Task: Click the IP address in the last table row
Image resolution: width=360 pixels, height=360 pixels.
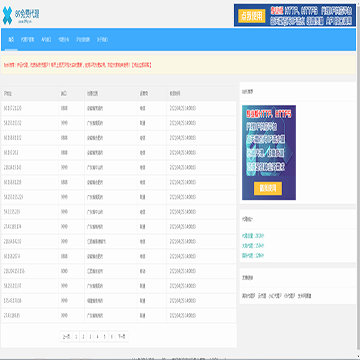Action: click(12, 315)
